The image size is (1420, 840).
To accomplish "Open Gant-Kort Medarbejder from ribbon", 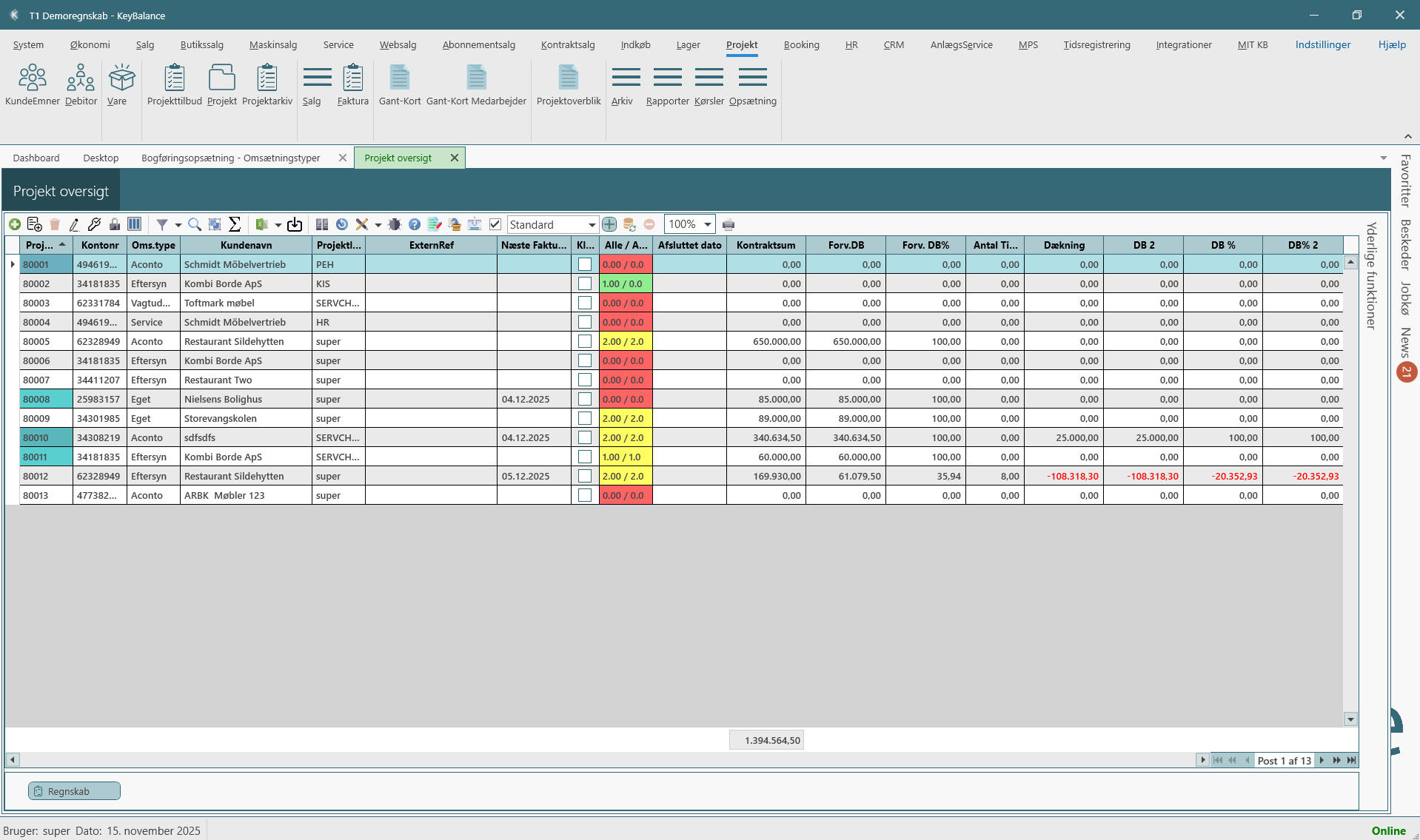I will (476, 85).
